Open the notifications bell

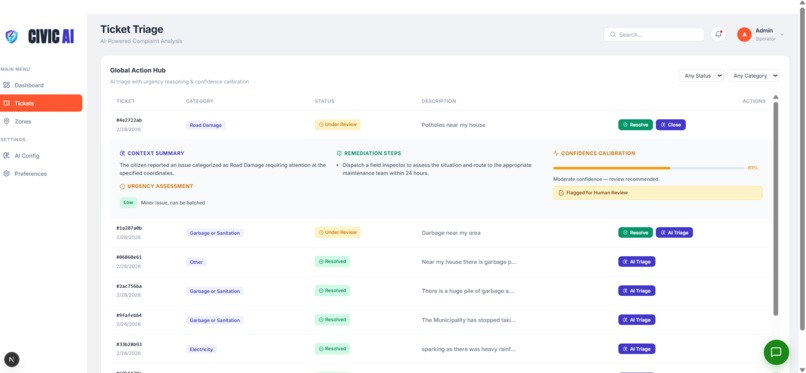coord(718,34)
